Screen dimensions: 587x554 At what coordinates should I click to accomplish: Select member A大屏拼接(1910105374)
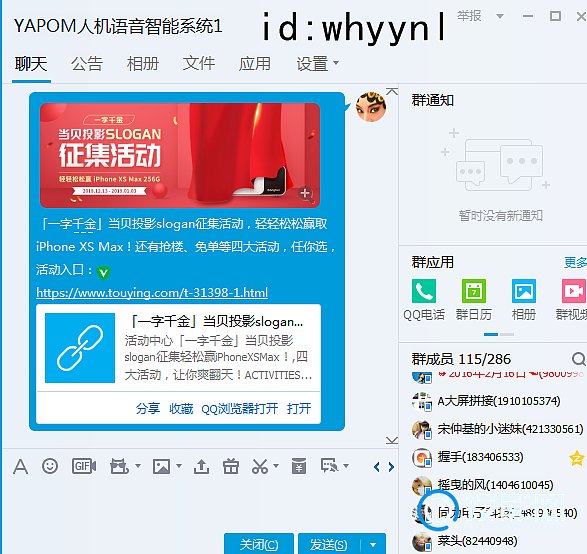click(499, 401)
